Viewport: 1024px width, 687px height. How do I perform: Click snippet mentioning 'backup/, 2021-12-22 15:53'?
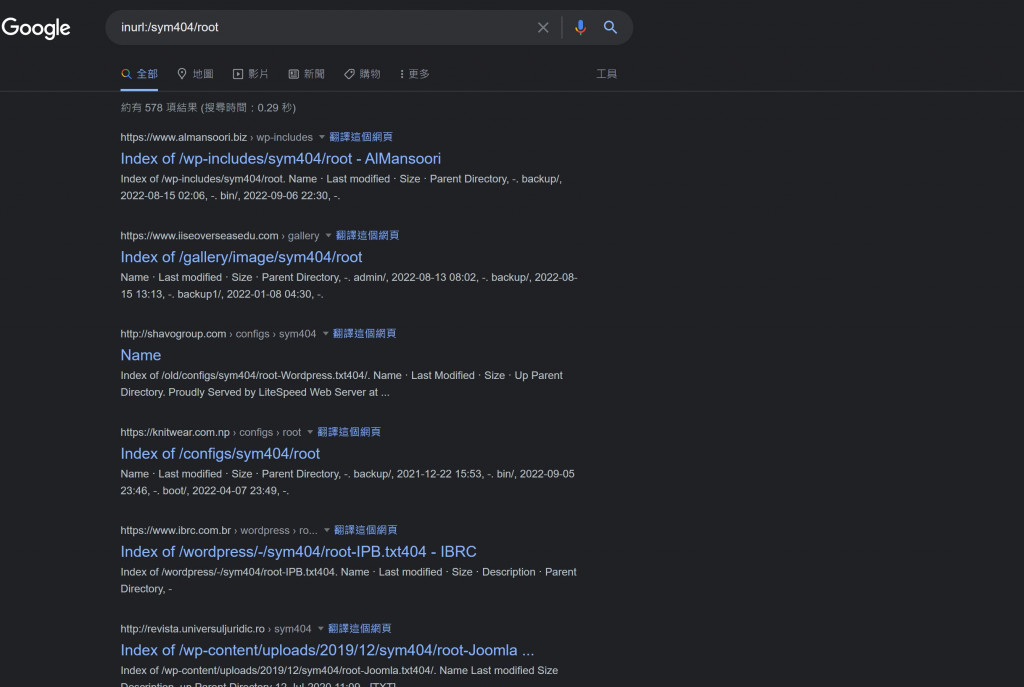(347, 483)
